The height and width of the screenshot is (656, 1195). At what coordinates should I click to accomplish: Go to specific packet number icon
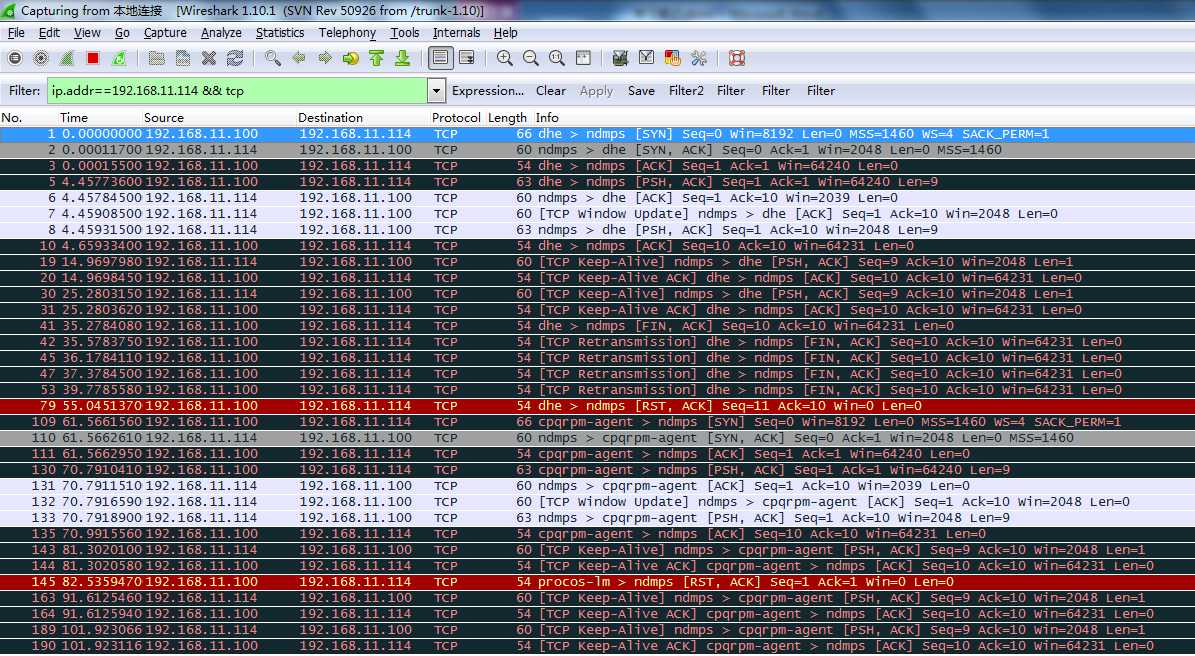tap(351, 59)
